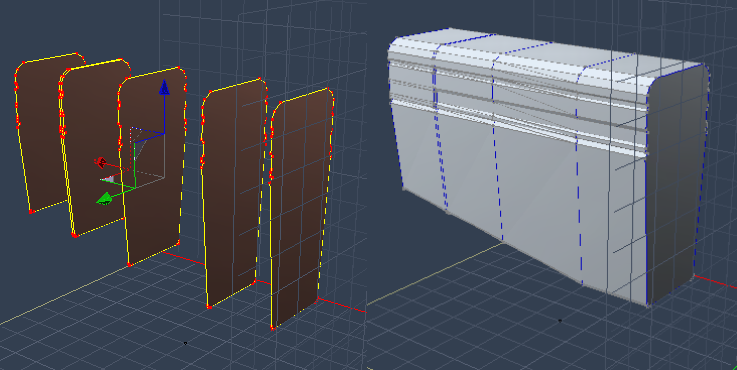Grab the red X-axis arrow handle of the gizmo

[x=101, y=163]
